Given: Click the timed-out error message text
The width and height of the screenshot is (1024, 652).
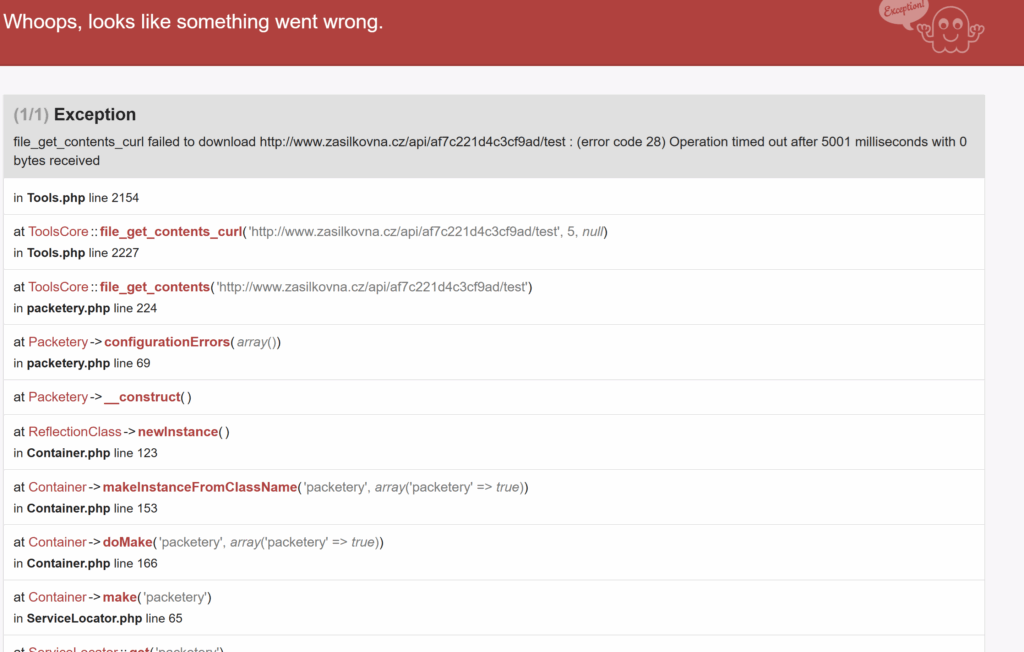Looking at the screenshot, I should pyautogui.click(x=490, y=151).
